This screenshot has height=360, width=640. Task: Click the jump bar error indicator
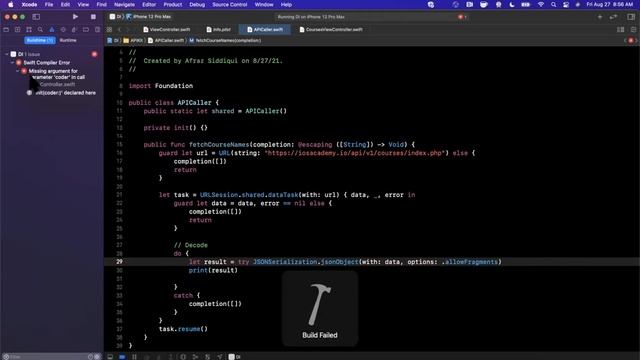(631, 40)
